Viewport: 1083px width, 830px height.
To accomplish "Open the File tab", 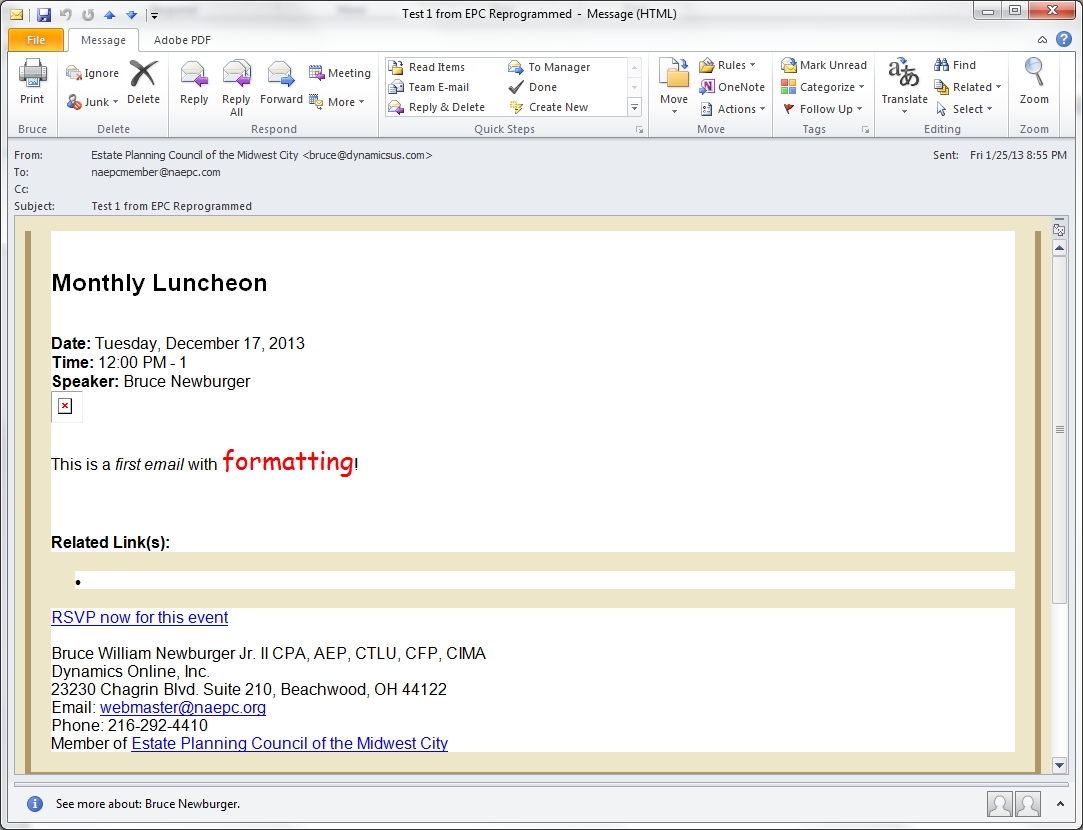I will (36, 40).
